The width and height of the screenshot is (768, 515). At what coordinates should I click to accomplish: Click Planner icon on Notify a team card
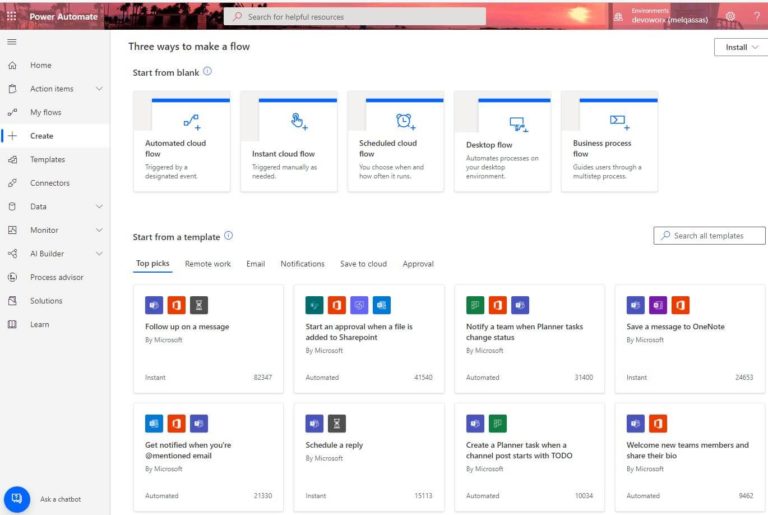(475, 305)
